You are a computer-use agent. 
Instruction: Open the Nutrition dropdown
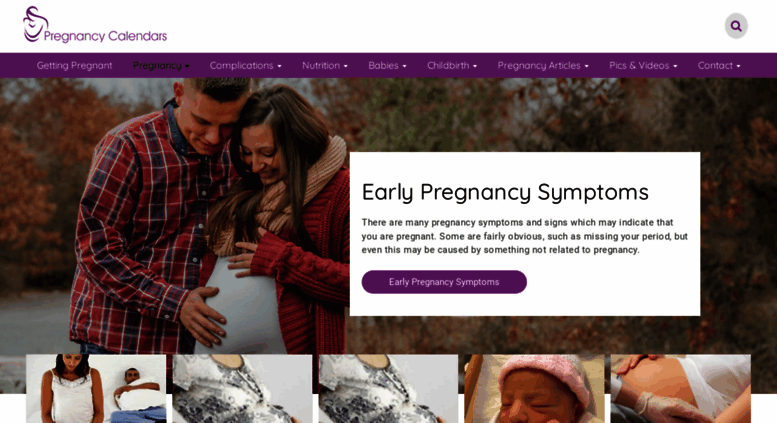(325, 65)
